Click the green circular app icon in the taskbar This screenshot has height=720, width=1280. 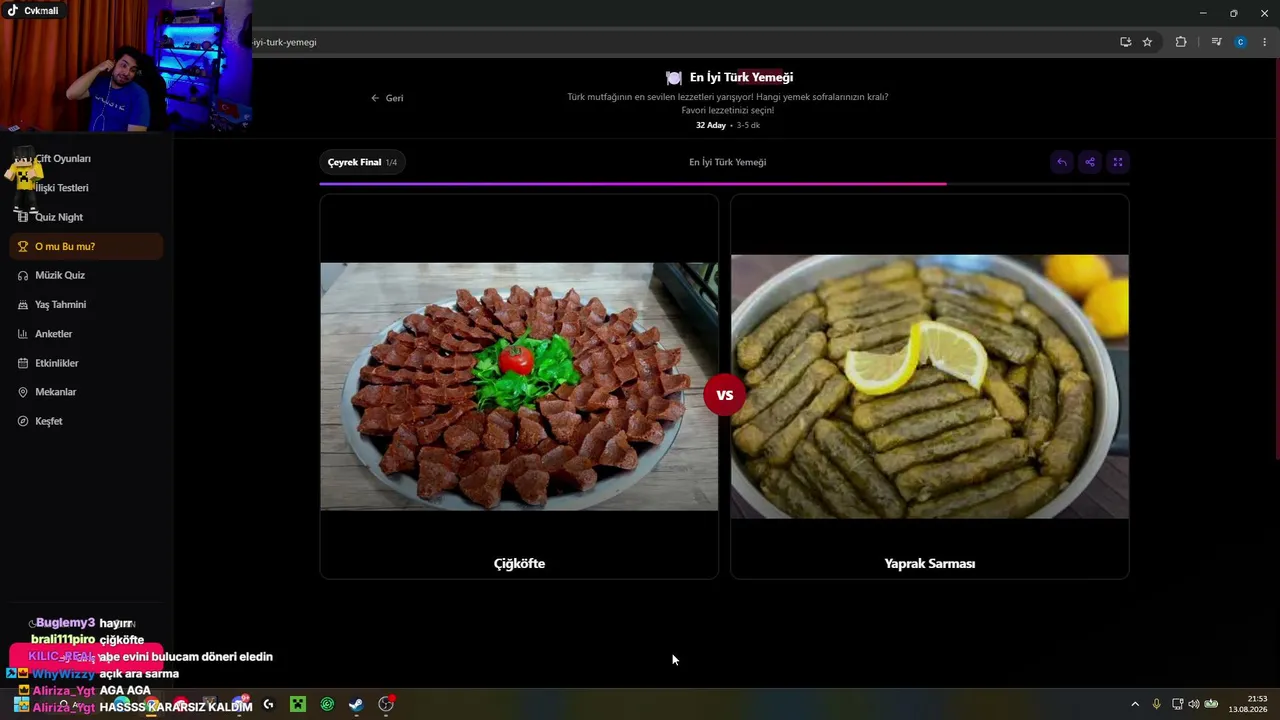tap(327, 705)
